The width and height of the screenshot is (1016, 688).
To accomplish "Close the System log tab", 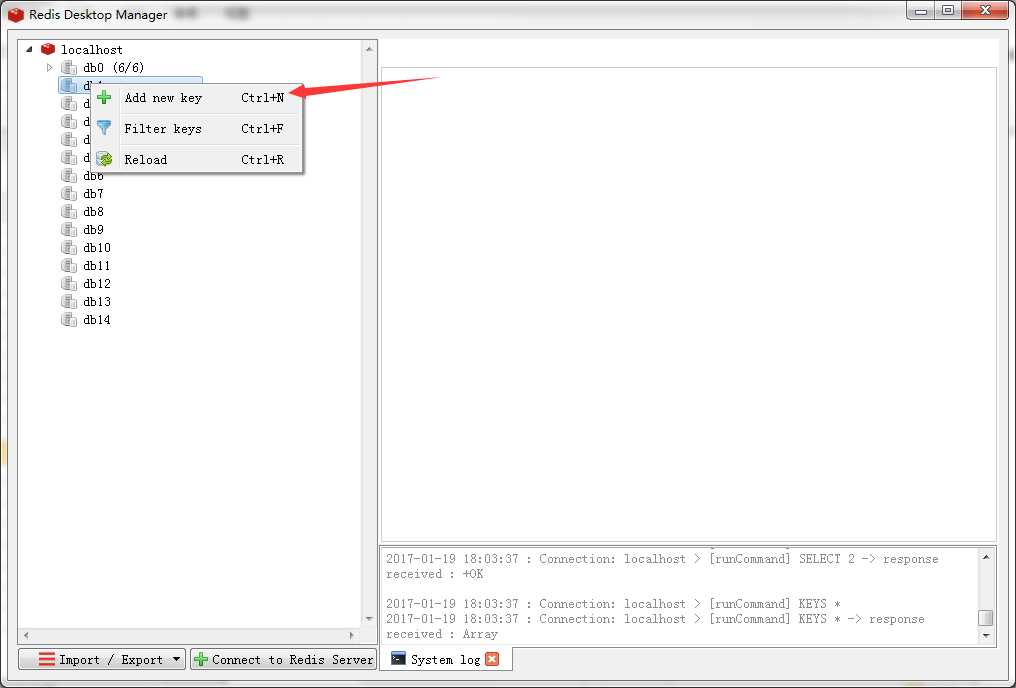I will [492, 659].
